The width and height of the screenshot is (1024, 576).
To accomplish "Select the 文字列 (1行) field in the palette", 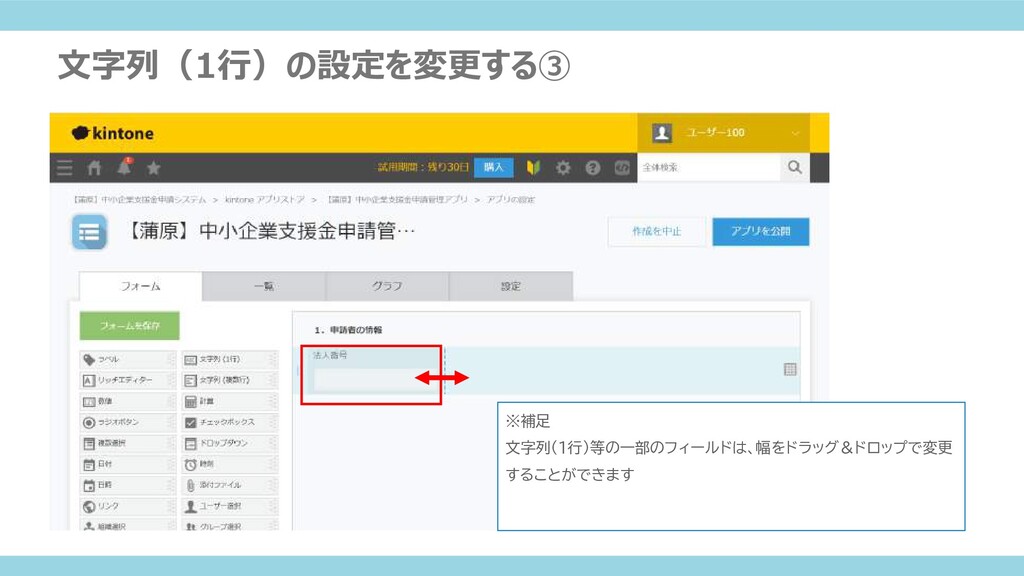I will pyautogui.click(x=229, y=359).
